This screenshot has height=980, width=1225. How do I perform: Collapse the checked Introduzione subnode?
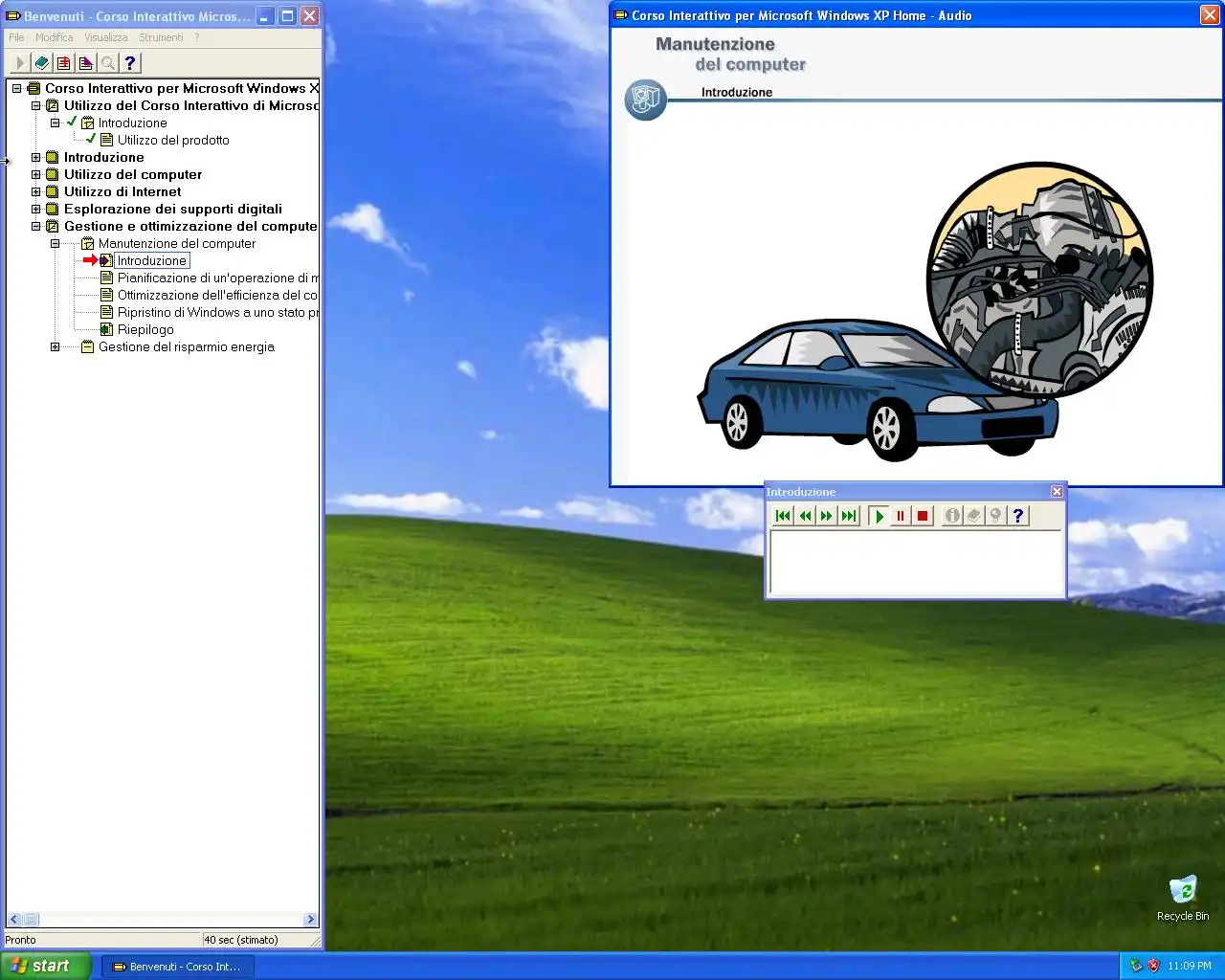(56, 122)
